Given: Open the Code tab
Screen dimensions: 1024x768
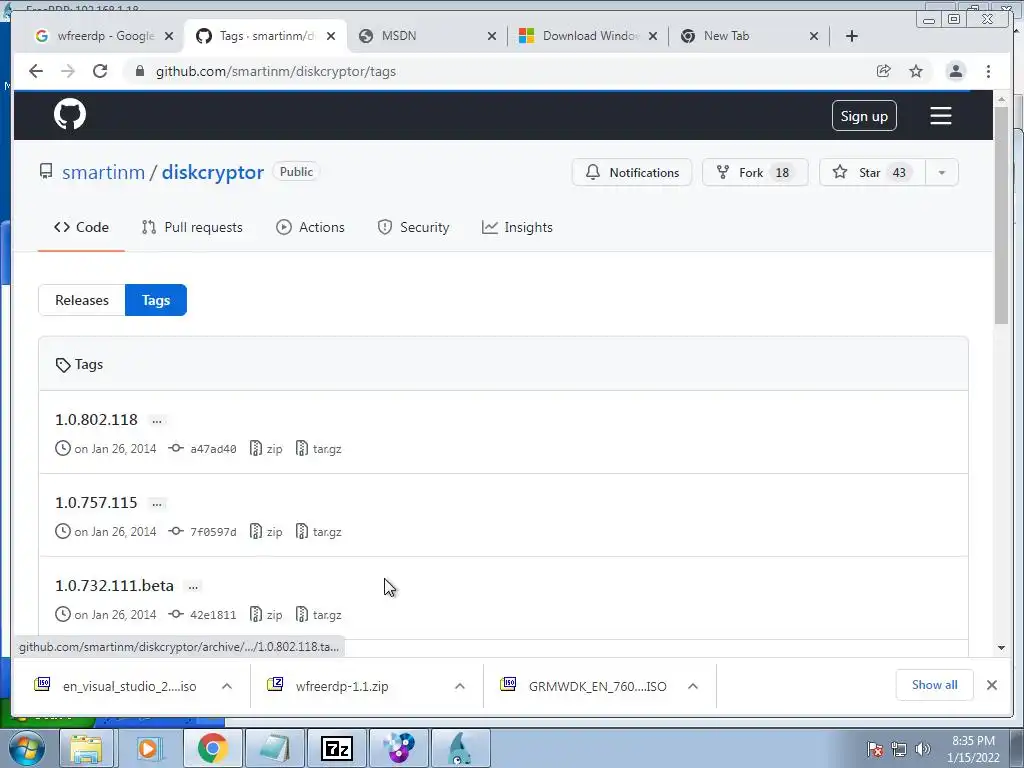Looking at the screenshot, I should 82,227.
